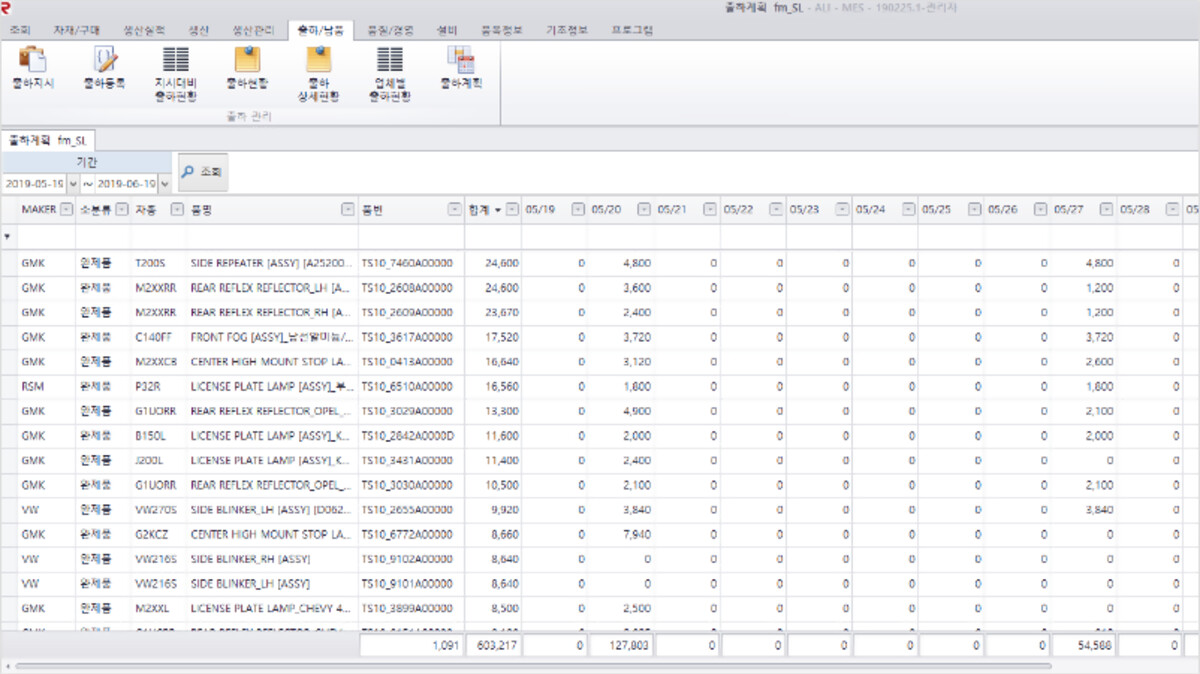The image size is (1200, 674).
Task: Open the MAKER column filter dropdown
Action: (x=66, y=209)
